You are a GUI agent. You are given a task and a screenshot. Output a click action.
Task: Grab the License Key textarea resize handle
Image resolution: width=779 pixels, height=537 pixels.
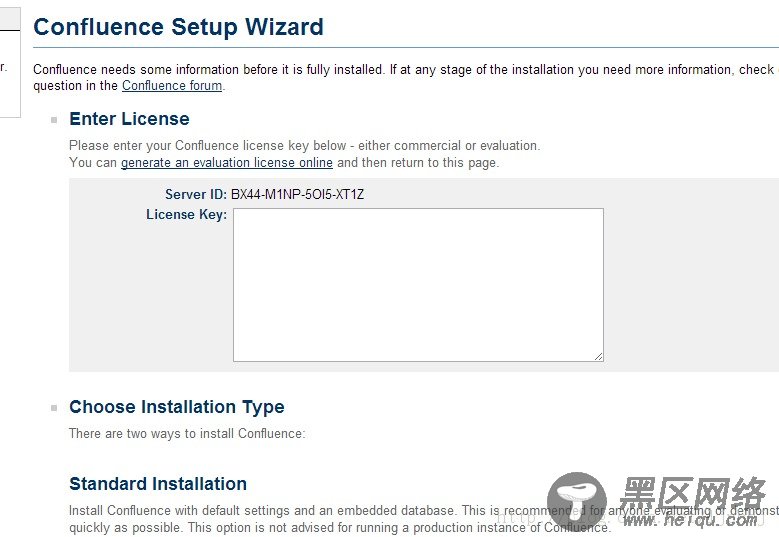598,356
